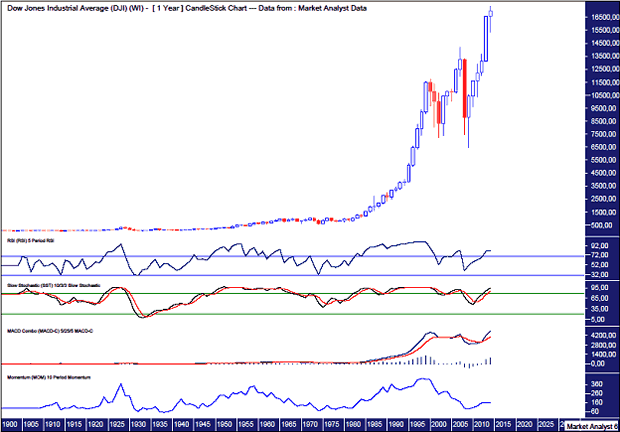
Task: Click the 1975 year label
Action: (x=331, y=424)
